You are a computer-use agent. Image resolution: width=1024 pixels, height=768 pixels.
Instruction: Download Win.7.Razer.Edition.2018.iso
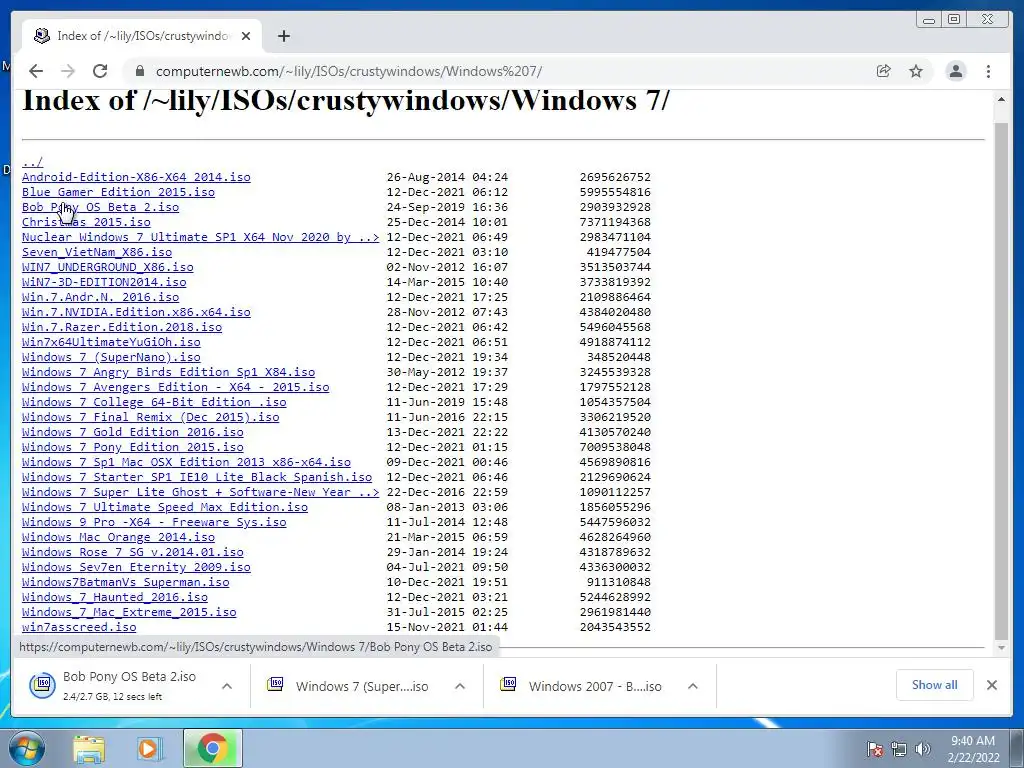[x=121, y=327]
